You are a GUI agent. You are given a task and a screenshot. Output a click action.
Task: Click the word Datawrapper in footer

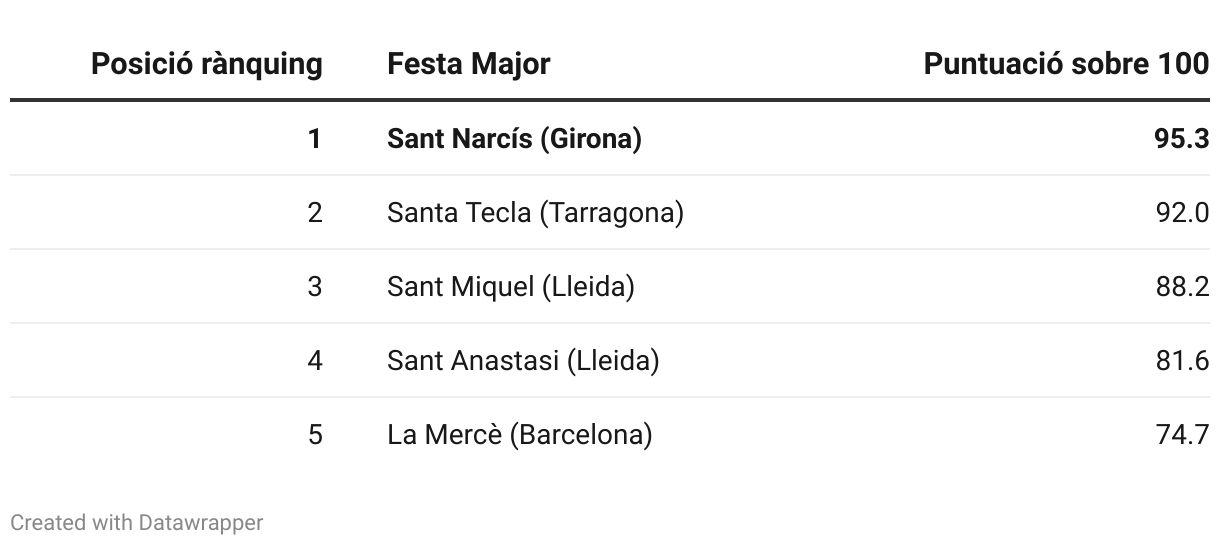(x=201, y=523)
